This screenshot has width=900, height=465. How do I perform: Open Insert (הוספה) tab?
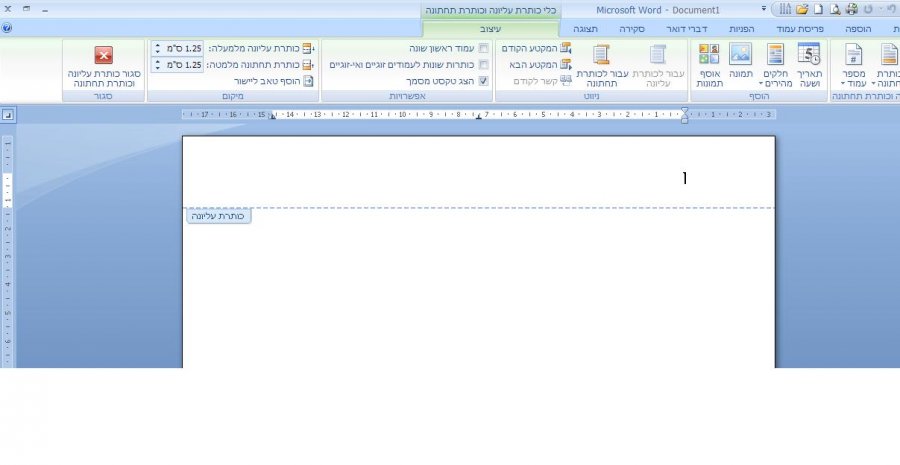[858, 29]
